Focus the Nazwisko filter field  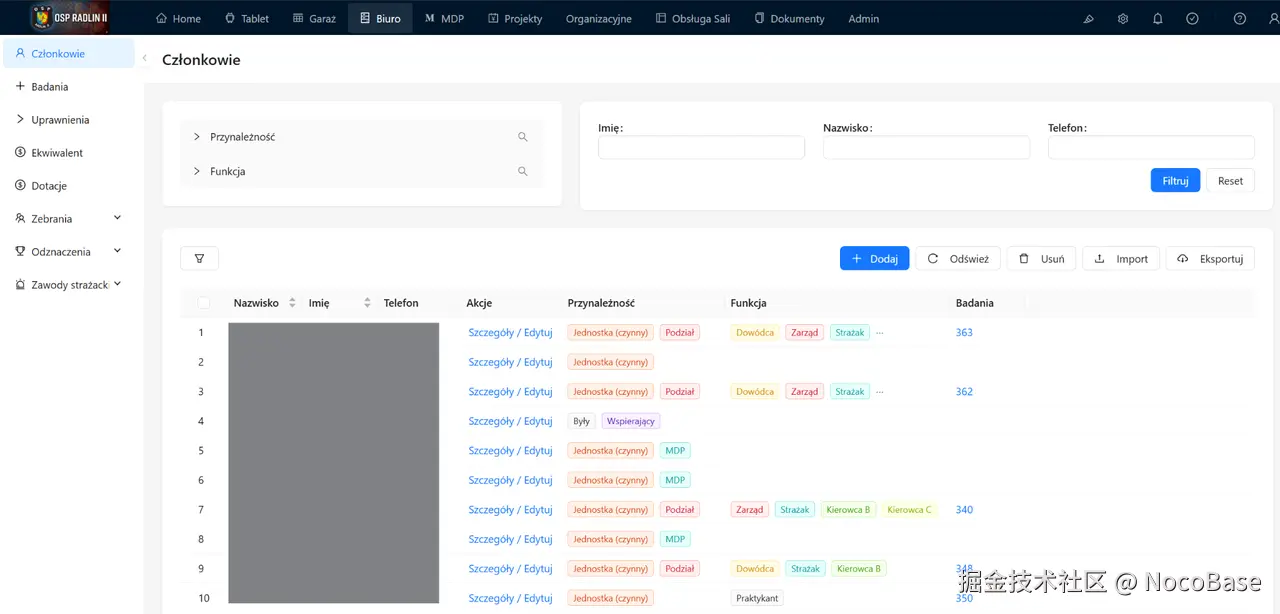click(x=926, y=148)
